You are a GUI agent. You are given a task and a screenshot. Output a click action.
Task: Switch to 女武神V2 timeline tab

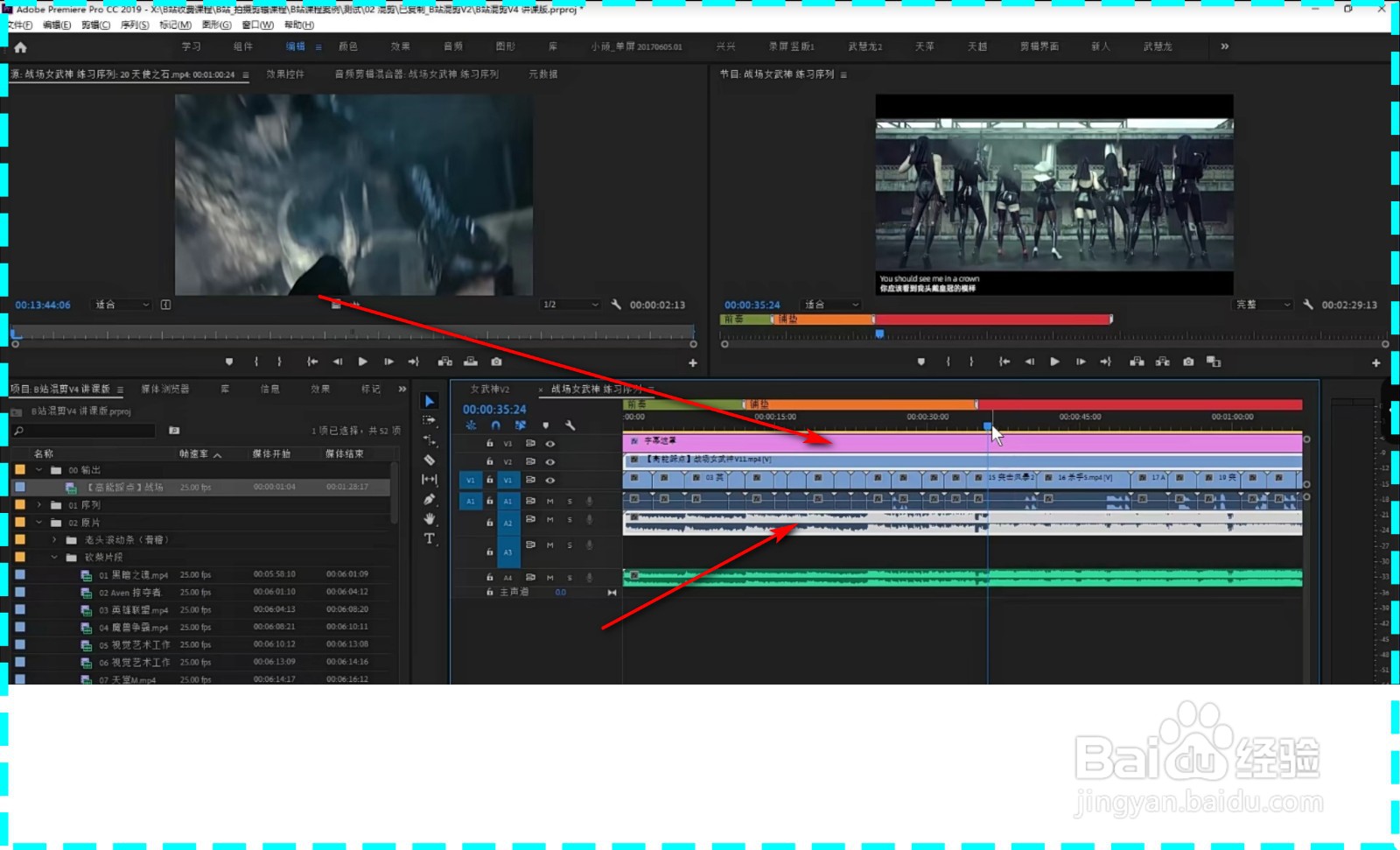pos(490,389)
